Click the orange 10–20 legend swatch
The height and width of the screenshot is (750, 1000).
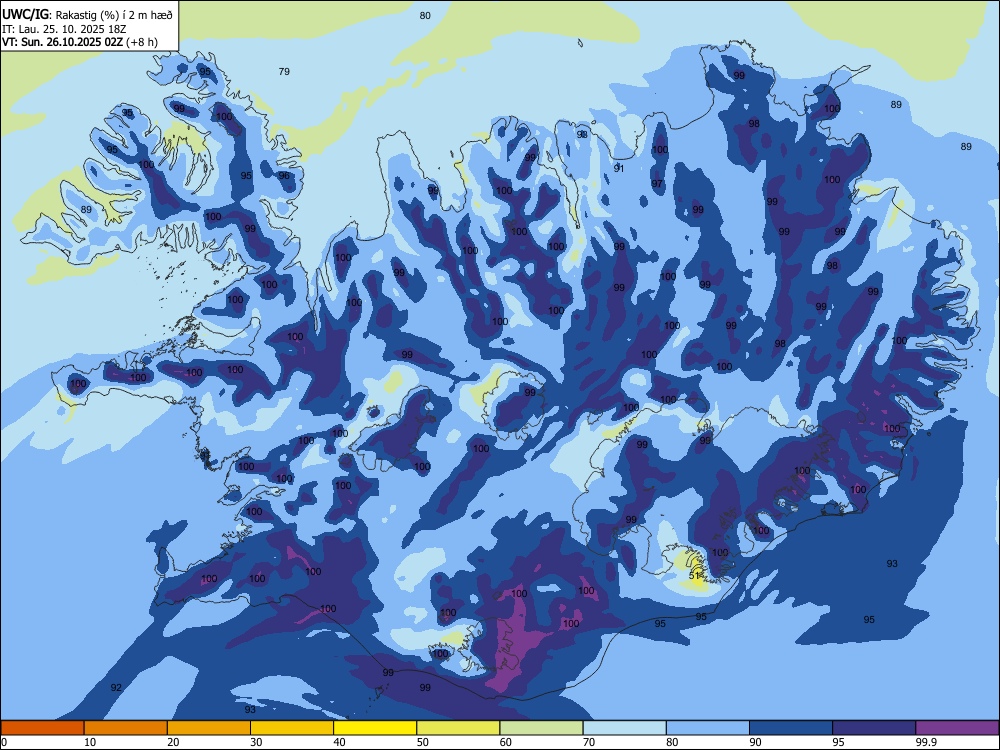126,728
